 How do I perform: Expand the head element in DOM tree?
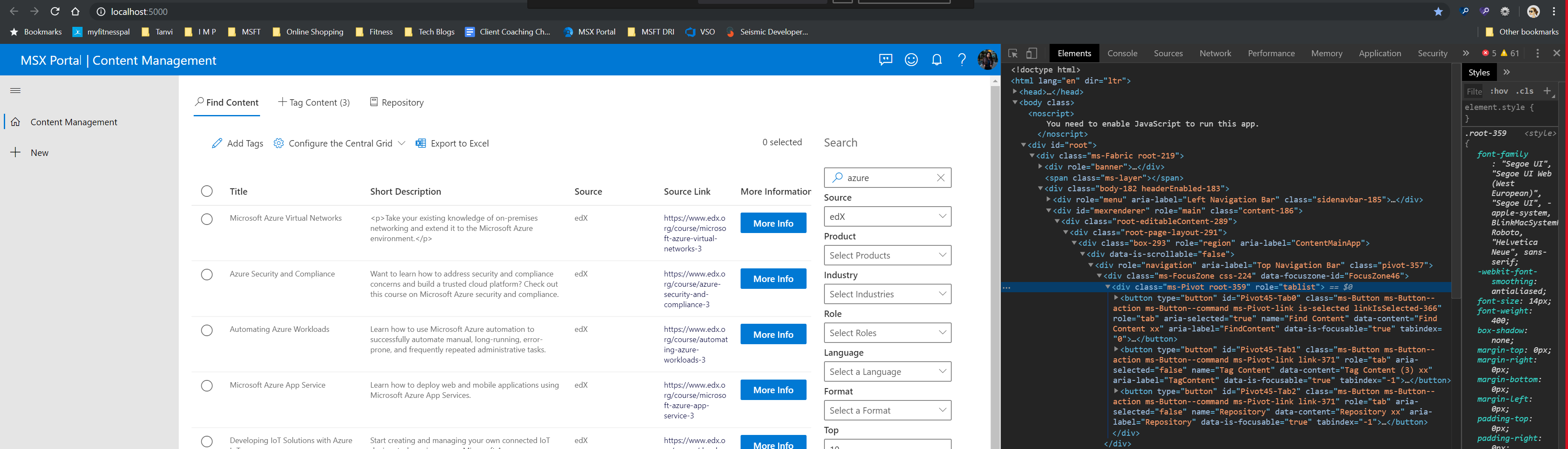pyautogui.click(x=1015, y=92)
